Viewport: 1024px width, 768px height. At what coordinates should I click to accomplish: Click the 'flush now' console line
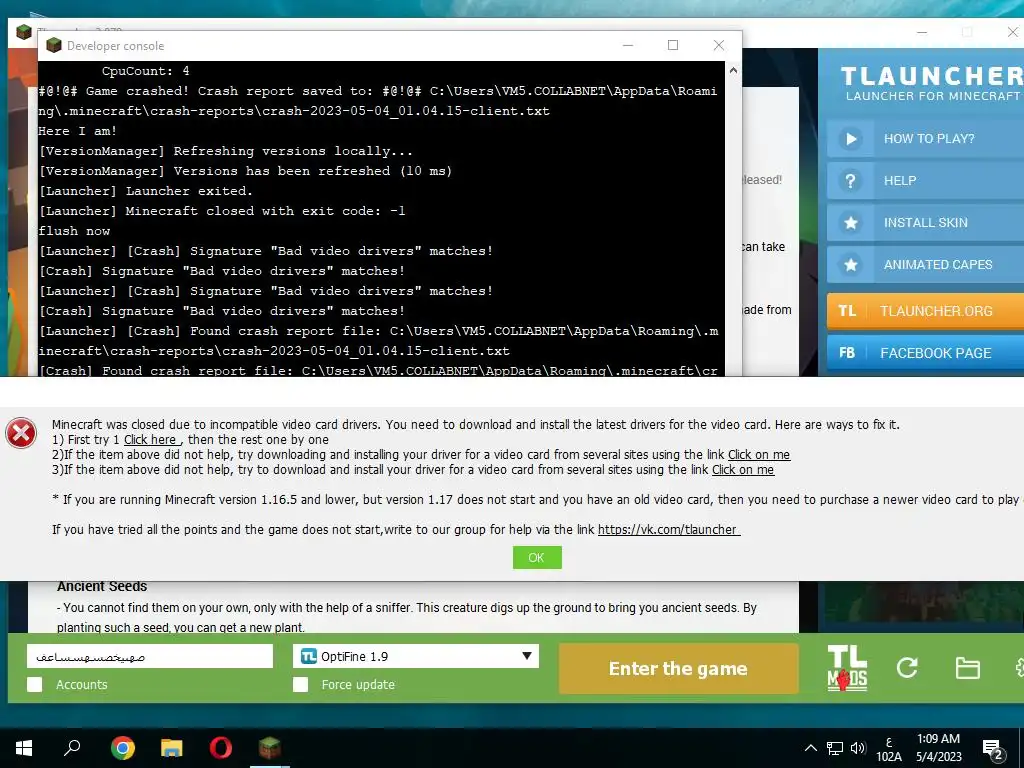[74, 231]
